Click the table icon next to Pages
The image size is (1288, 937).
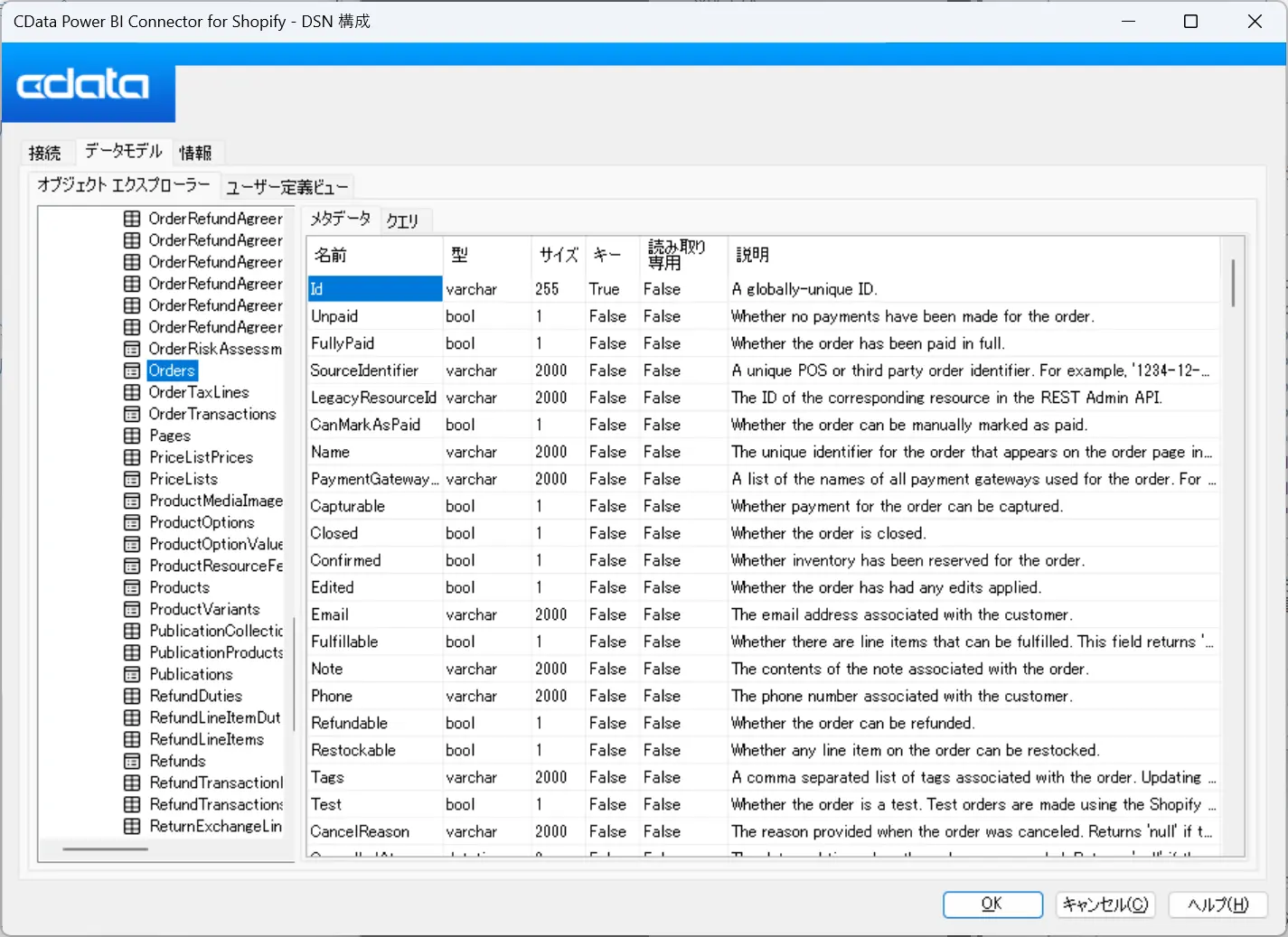132,436
